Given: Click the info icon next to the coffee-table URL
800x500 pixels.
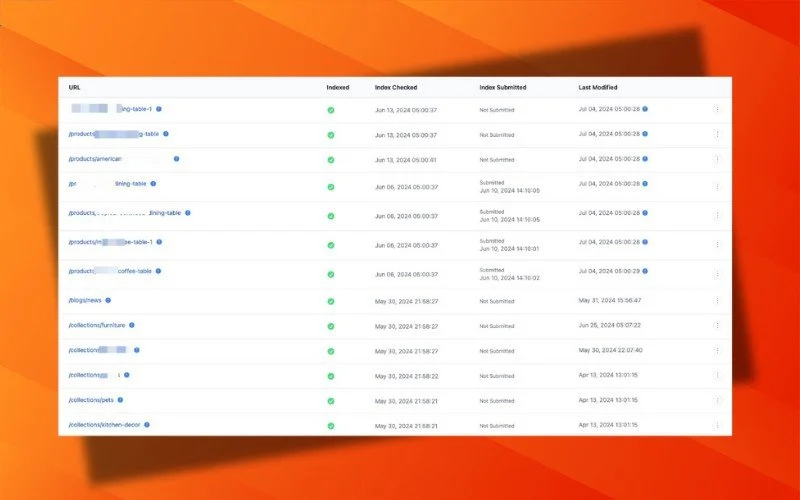Looking at the screenshot, I should [x=158, y=271].
